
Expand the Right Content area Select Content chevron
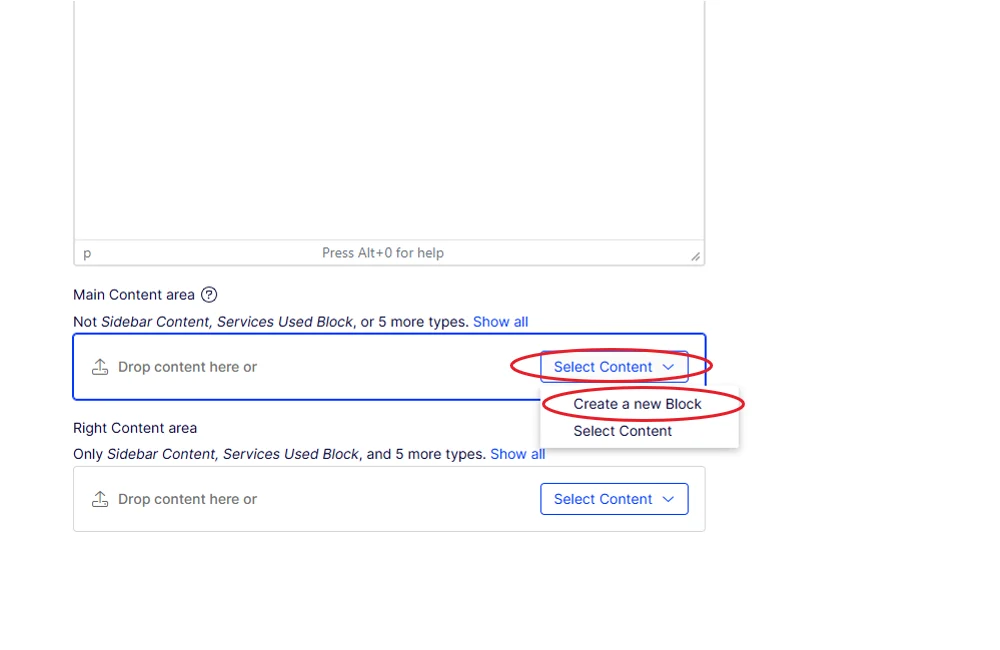click(668, 499)
